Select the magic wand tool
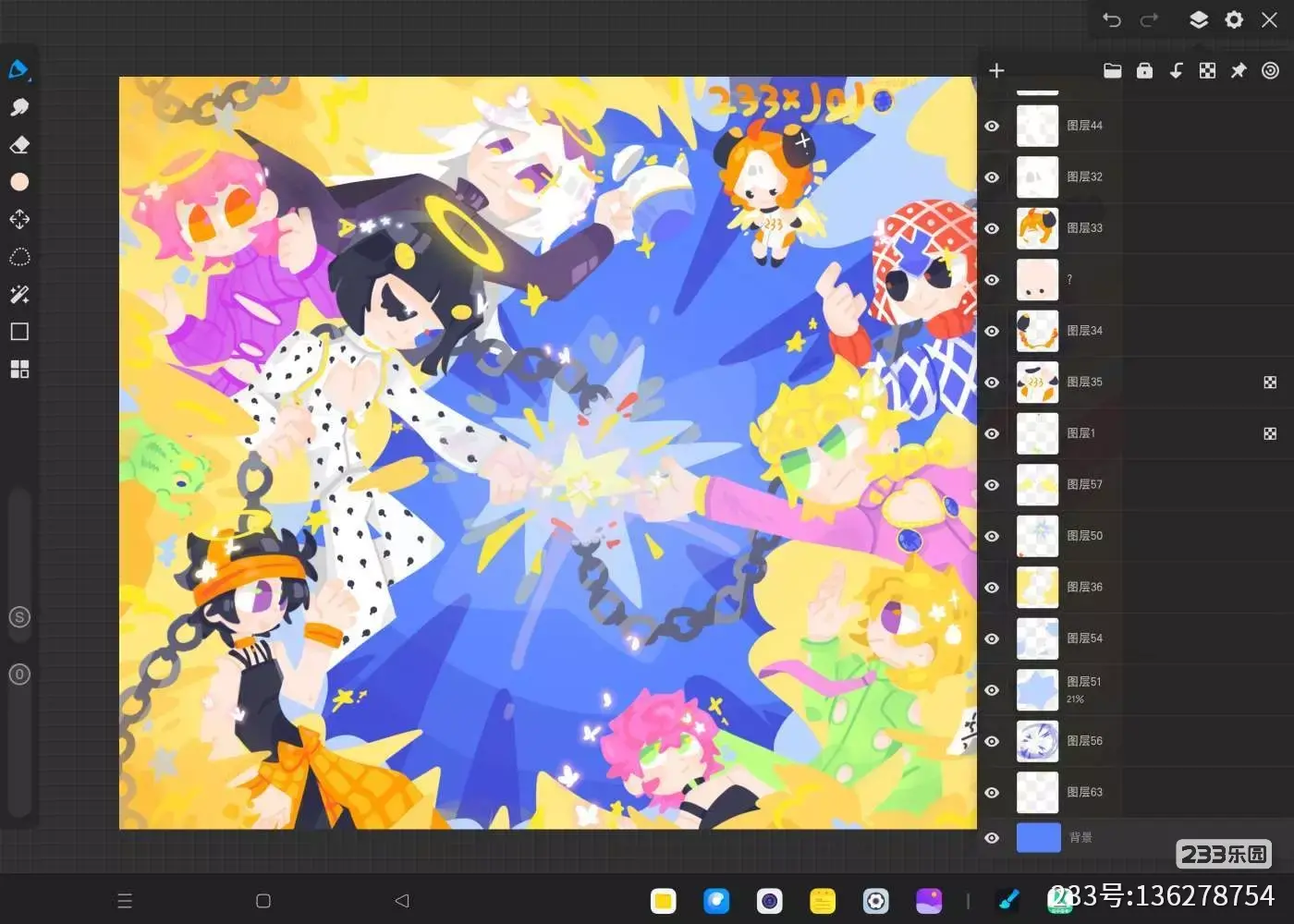Screen dimensions: 1294x924 point(19,295)
